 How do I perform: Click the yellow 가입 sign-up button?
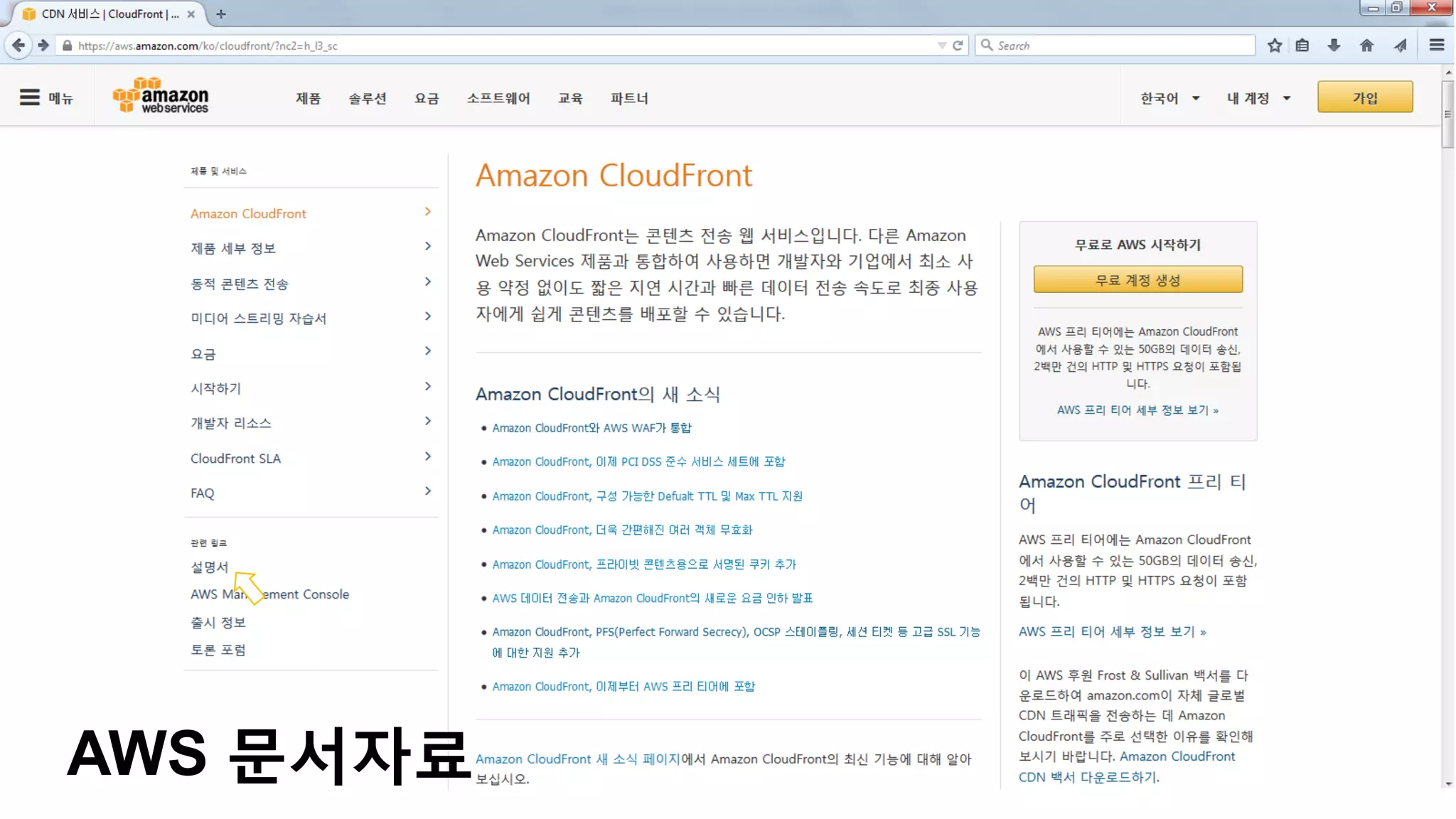pyautogui.click(x=1365, y=97)
